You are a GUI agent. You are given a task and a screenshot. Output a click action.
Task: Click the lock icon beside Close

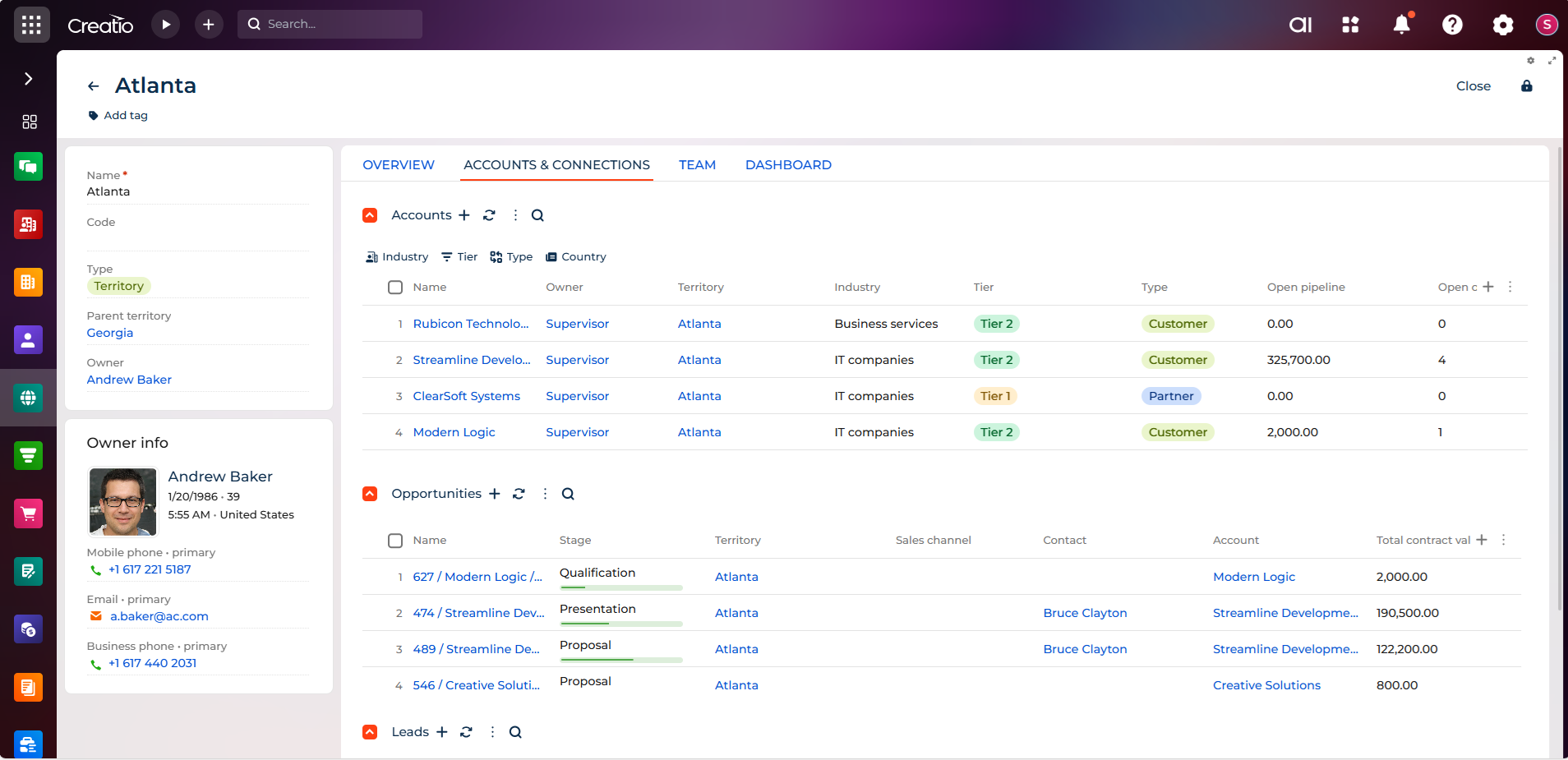1526,86
